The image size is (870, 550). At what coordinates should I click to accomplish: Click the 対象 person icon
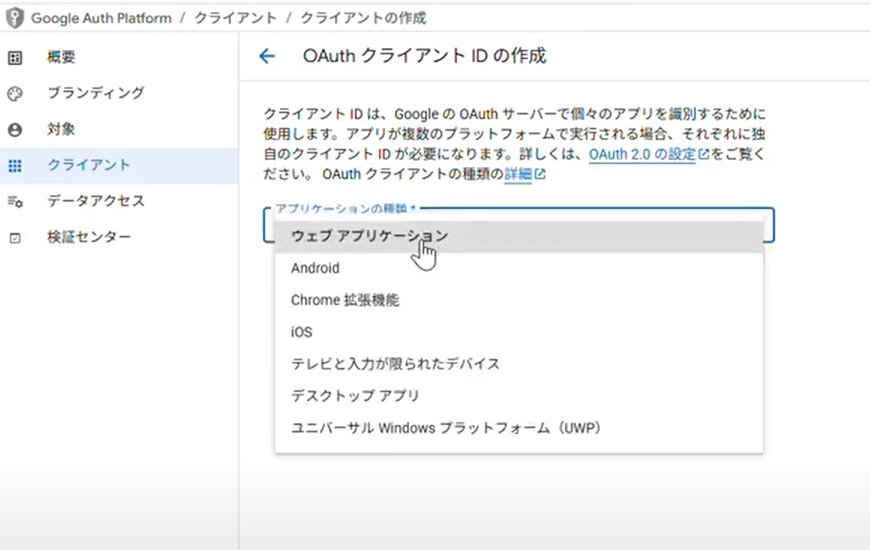15,129
